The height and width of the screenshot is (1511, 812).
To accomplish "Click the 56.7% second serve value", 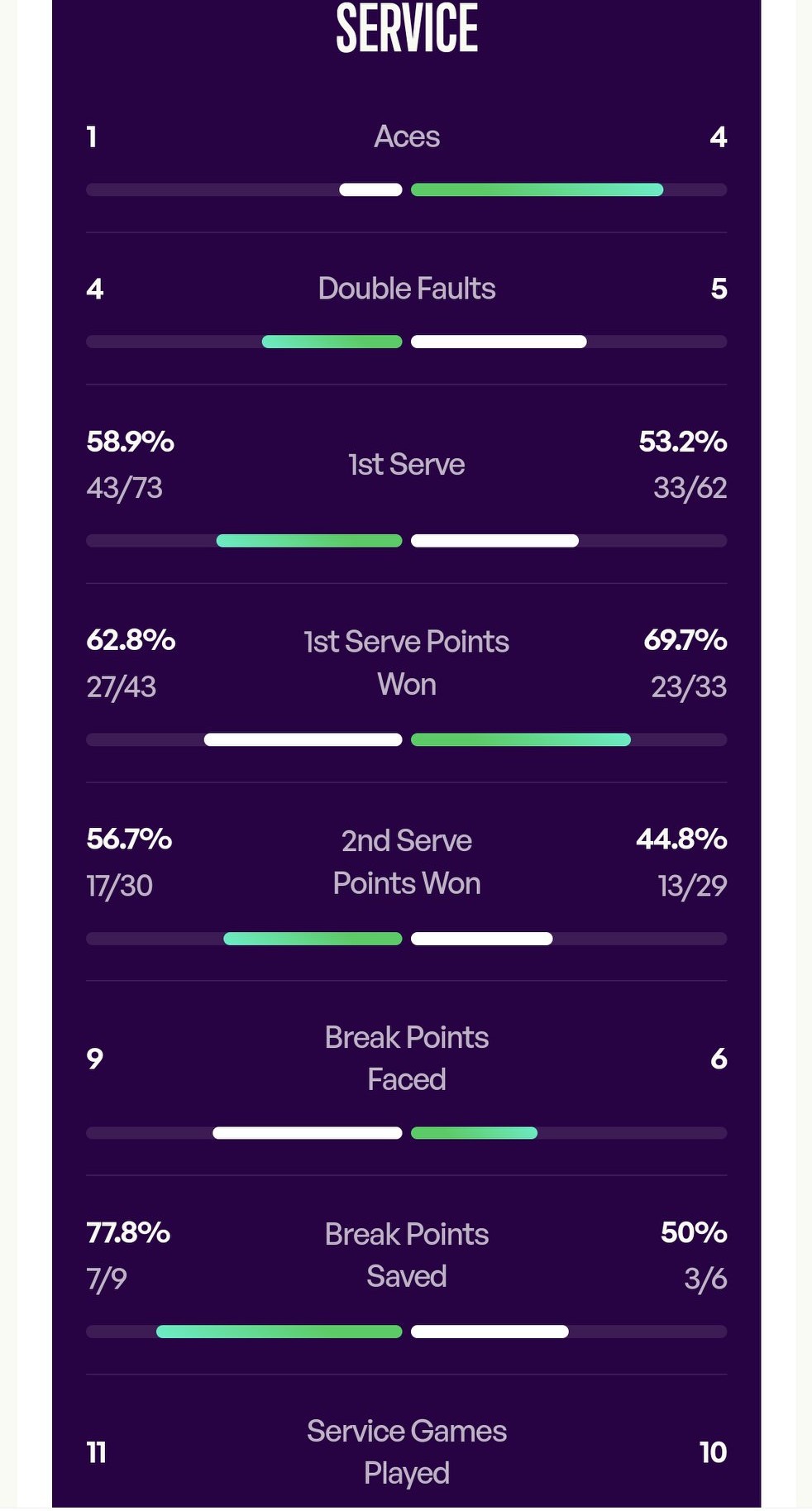I will 129,839.
